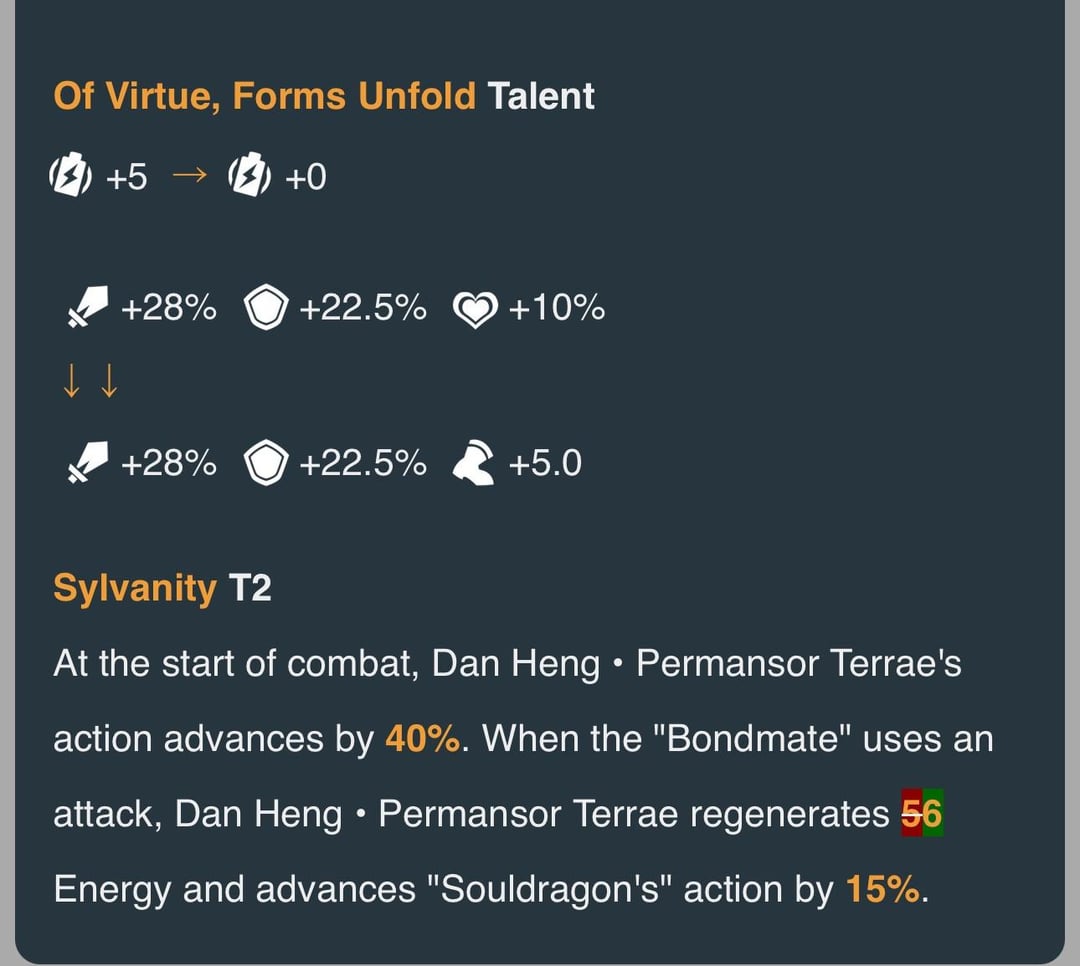This screenshot has width=1080, height=966.
Task: Open the Of Virtue, Forms Unfold link
Action: [264, 97]
